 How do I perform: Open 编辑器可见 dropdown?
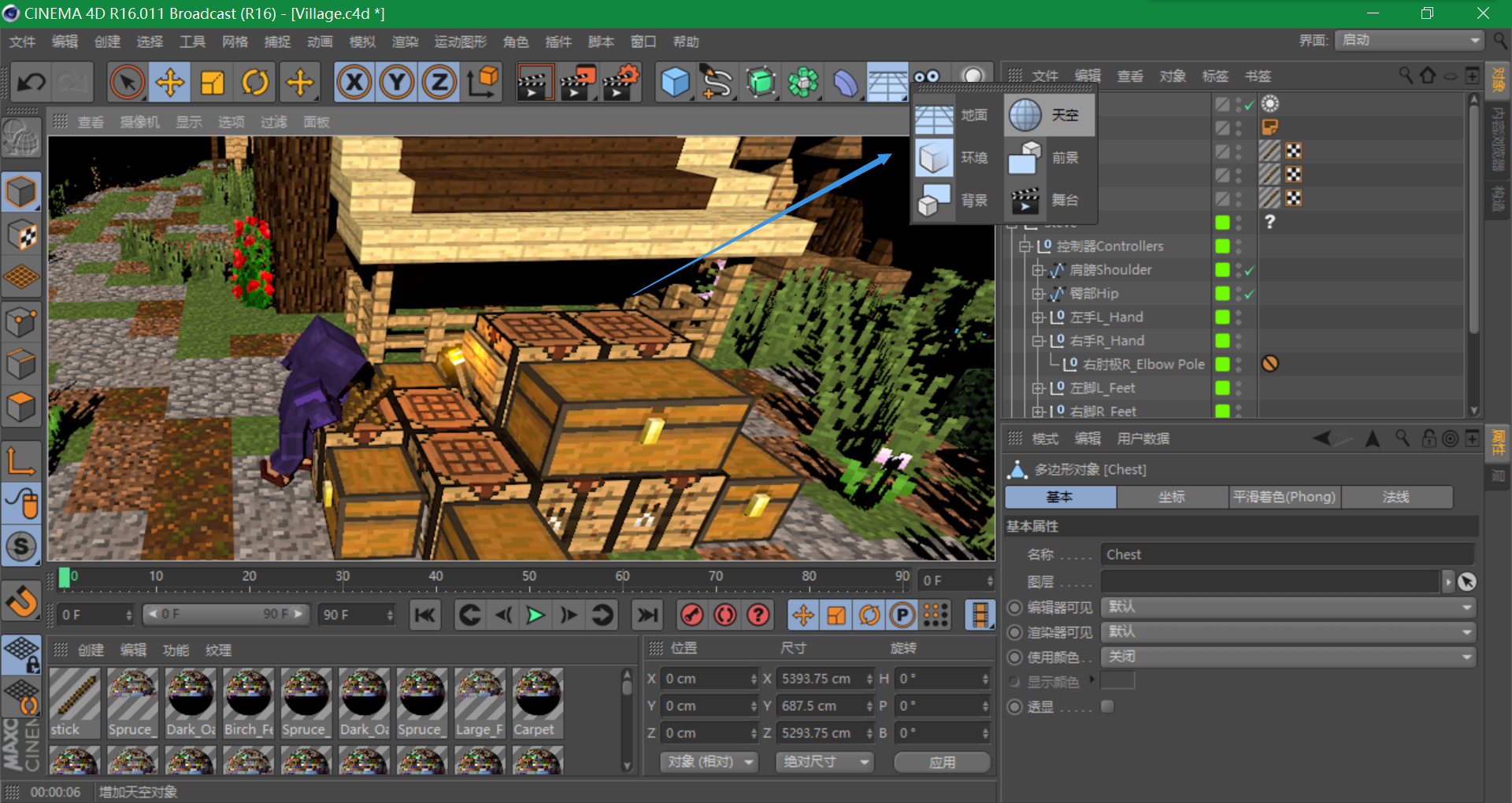pyautogui.click(x=1288, y=607)
